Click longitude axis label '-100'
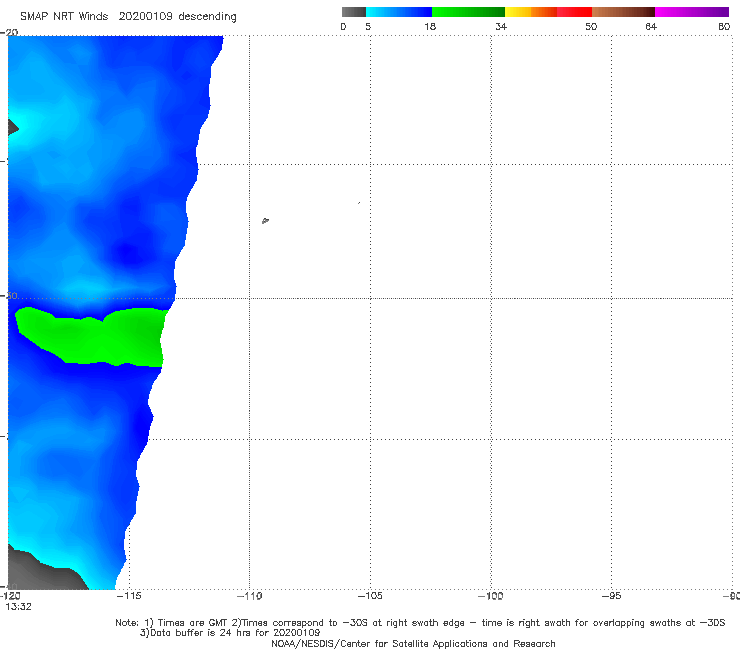This screenshot has height=650, width=740. (x=490, y=596)
